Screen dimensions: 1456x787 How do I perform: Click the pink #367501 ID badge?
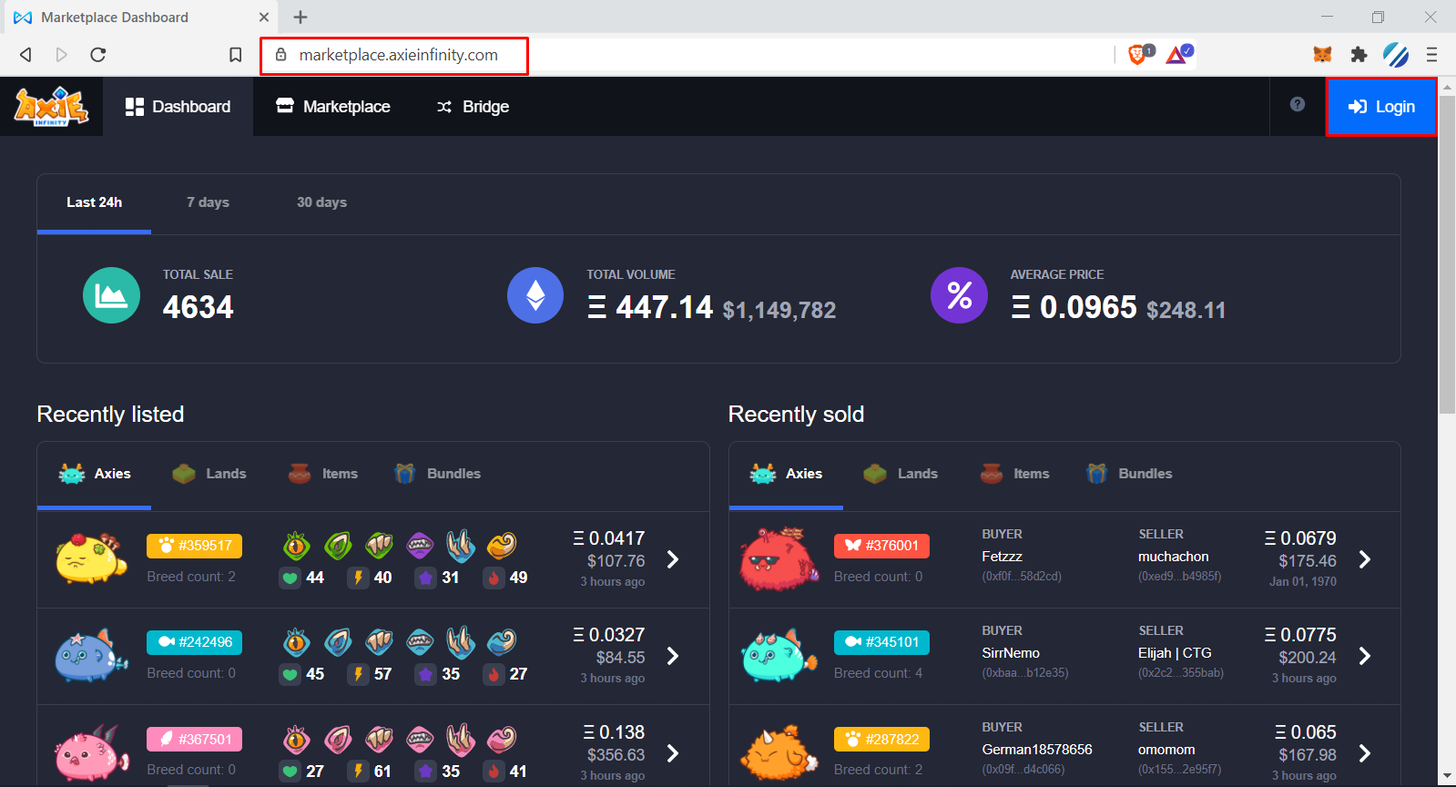click(194, 739)
